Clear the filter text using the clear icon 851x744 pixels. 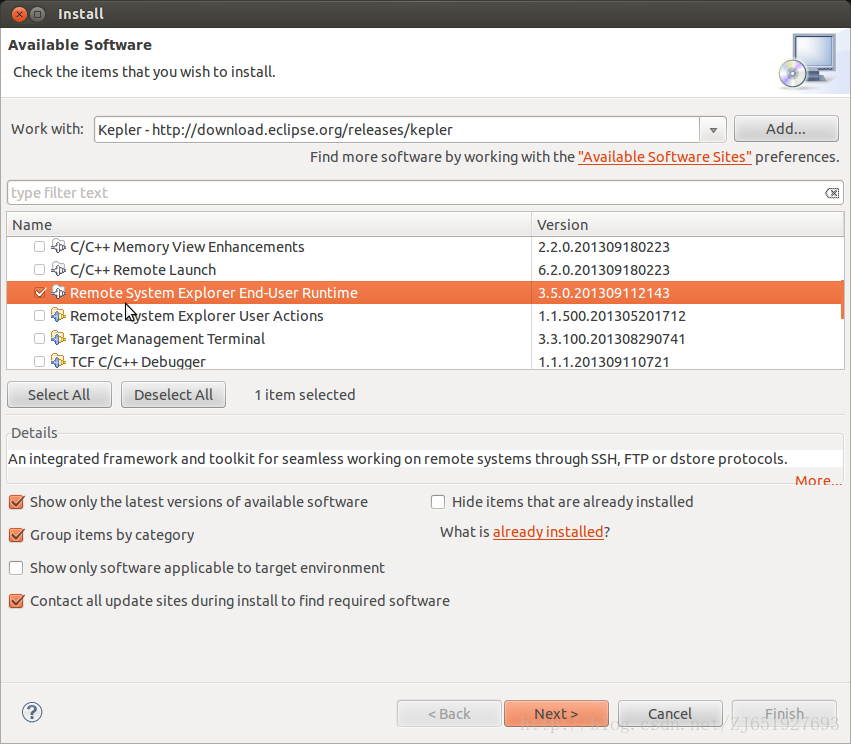pos(832,193)
